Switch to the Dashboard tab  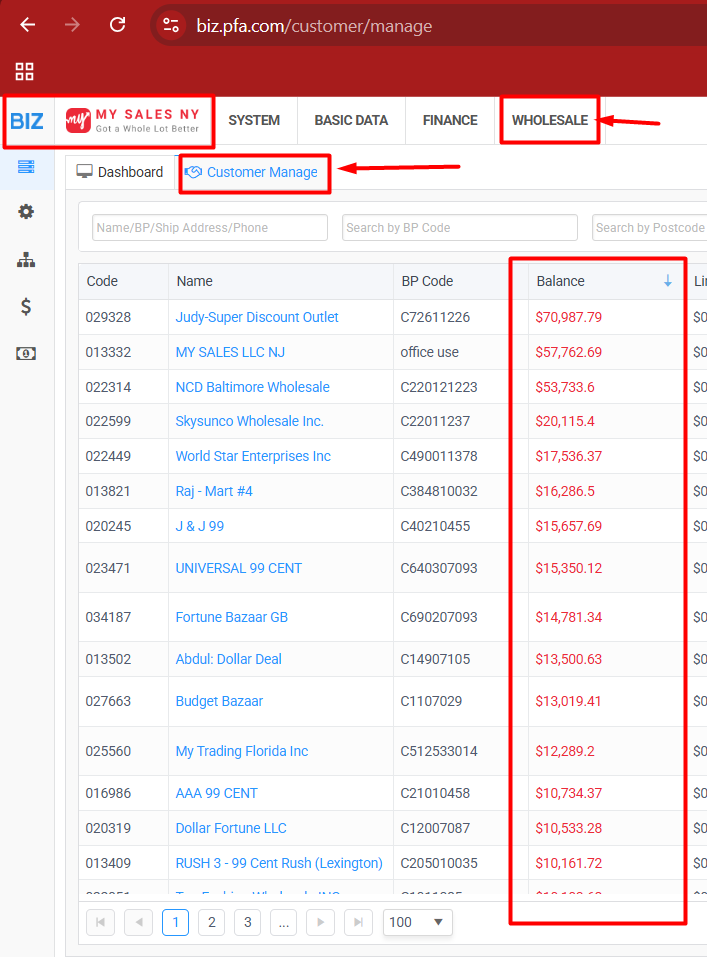coord(120,172)
